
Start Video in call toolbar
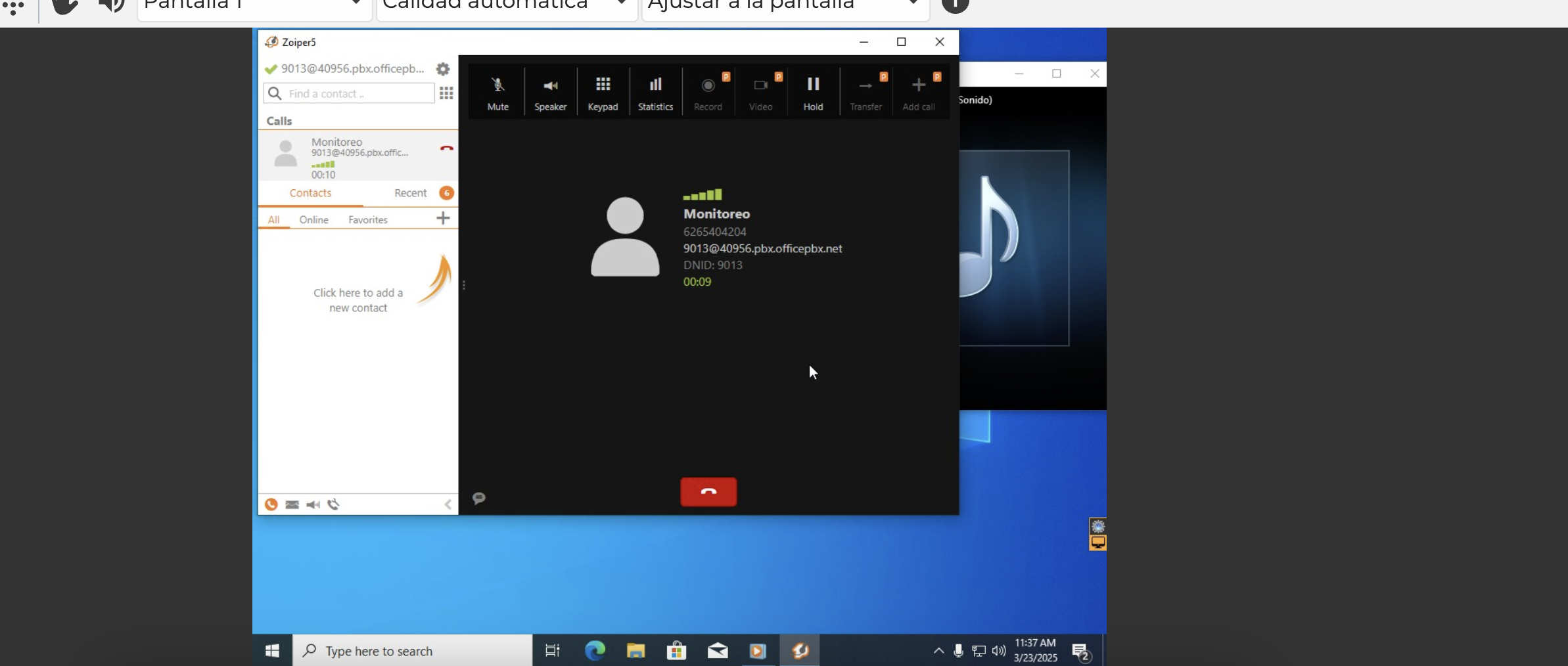point(760,93)
